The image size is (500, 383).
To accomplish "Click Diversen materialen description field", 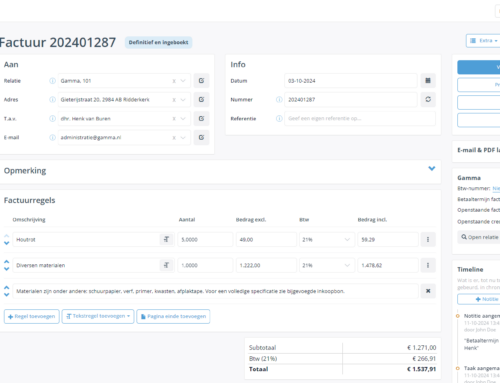I will point(86,265).
